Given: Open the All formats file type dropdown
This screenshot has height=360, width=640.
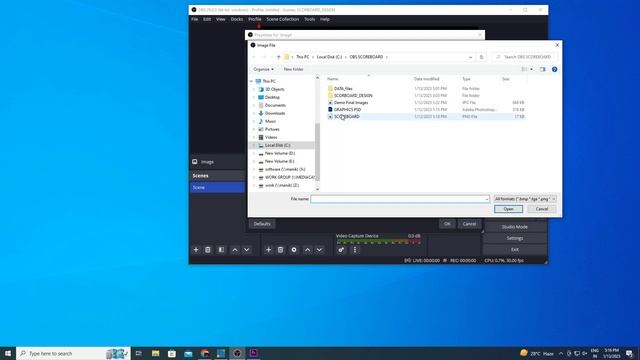Looking at the screenshot, I should pos(525,199).
